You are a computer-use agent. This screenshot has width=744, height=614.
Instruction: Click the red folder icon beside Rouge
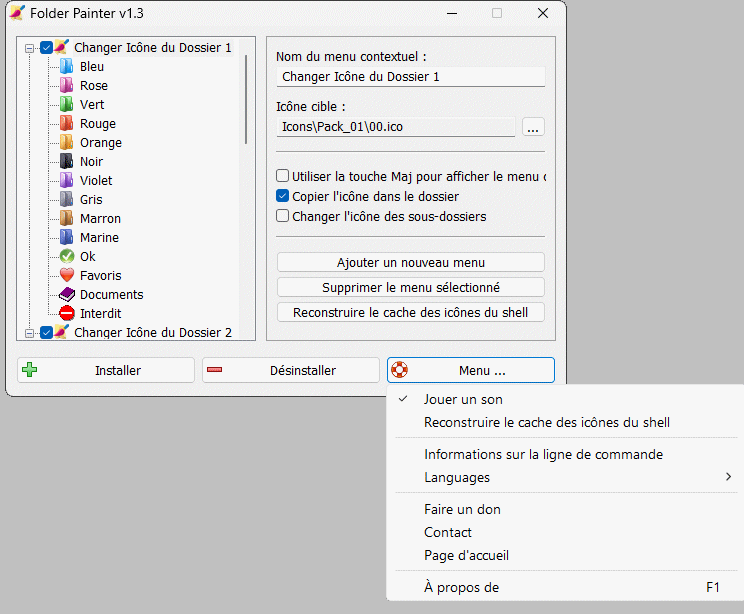tap(66, 123)
